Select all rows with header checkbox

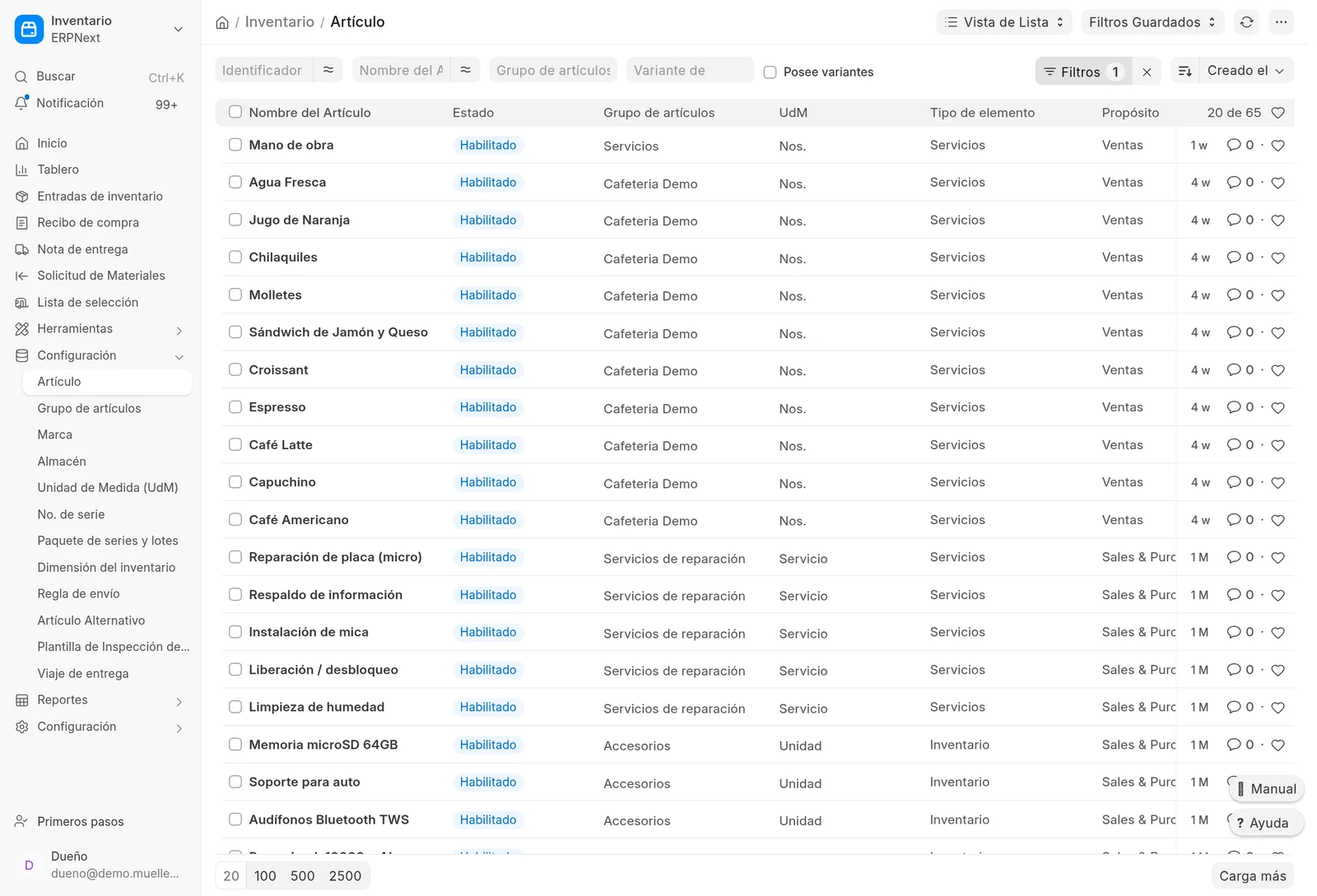click(x=235, y=112)
